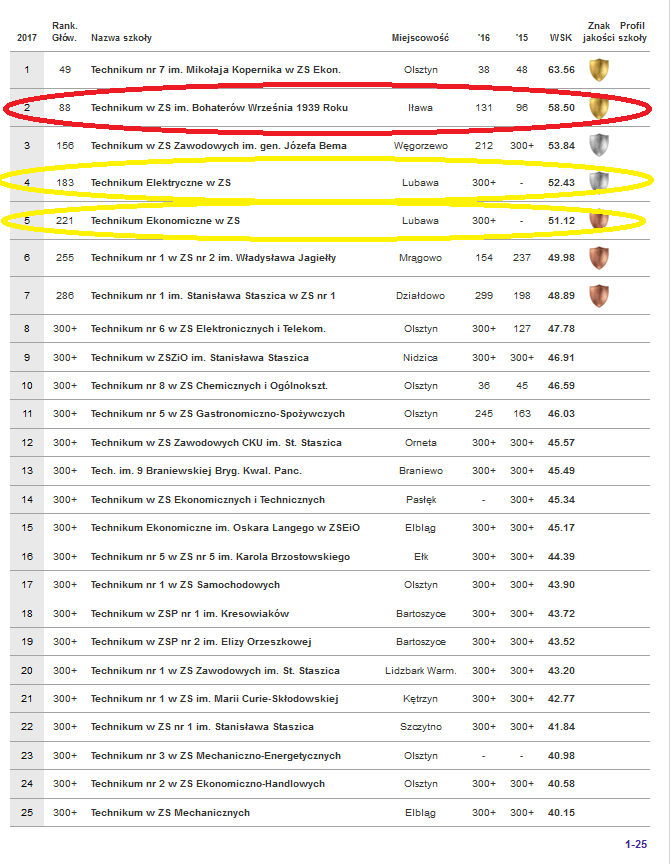Screen dimensions: 670x864
Task: Select the Miejscowość column header
Action: point(420,37)
